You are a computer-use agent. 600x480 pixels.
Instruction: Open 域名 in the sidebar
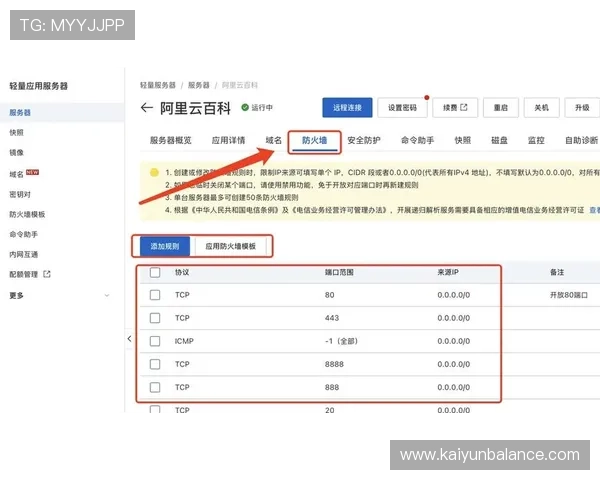16,175
